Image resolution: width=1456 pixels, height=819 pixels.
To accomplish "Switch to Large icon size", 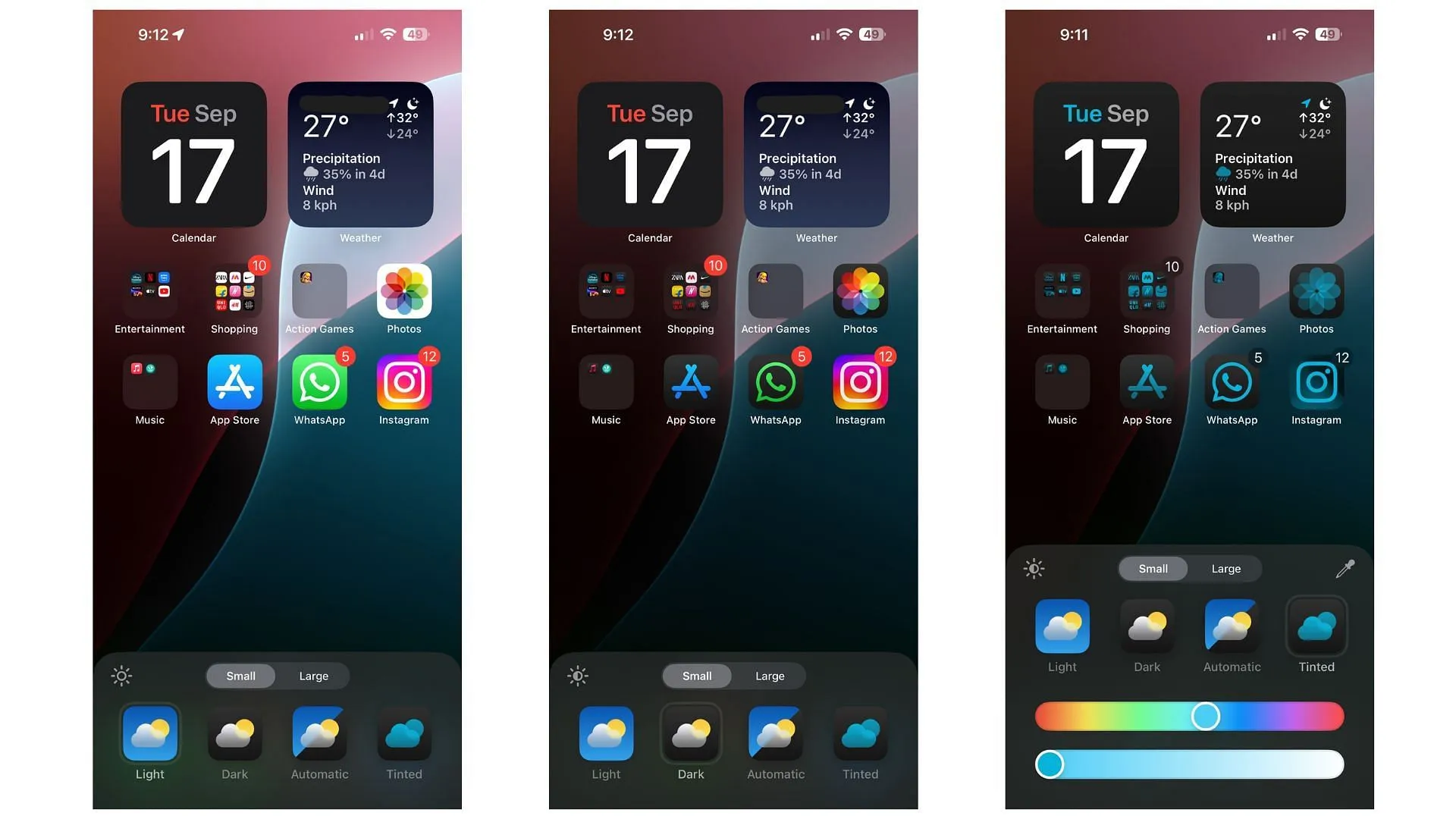I will 313,675.
